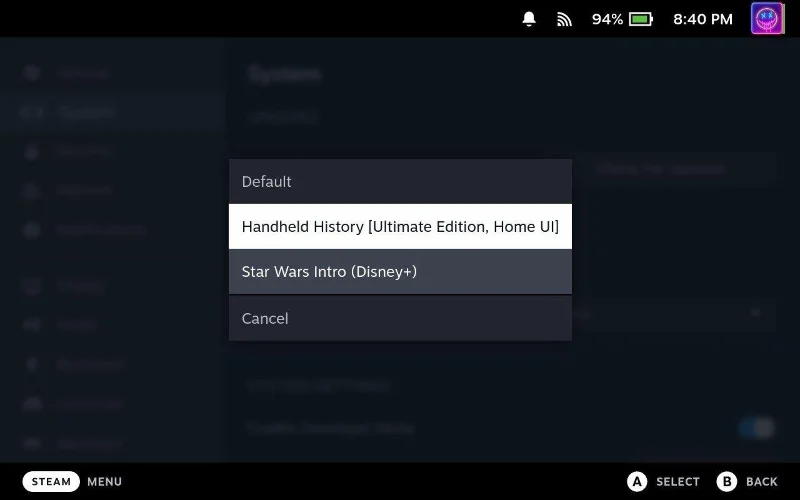Image resolution: width=800 pixels, height=500 pixels.
Task: Click the Wi-Fi signal icon
Action: (x=564, y=19)
